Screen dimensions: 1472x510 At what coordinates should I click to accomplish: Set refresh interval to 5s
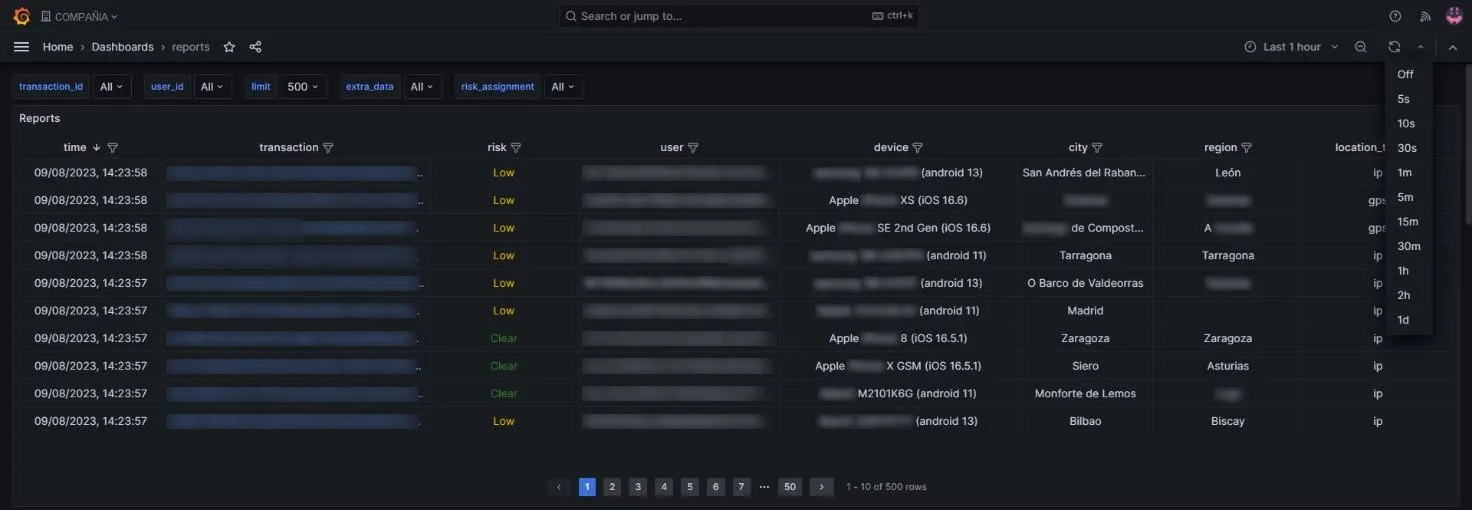(1408, 99)
